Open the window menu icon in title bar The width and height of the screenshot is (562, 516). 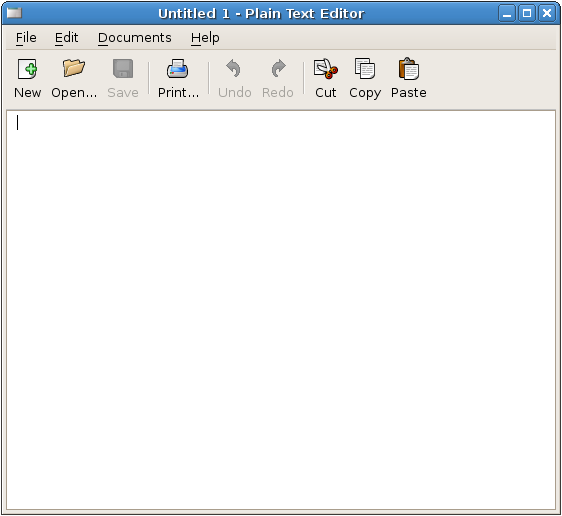(x=14, y=13)
